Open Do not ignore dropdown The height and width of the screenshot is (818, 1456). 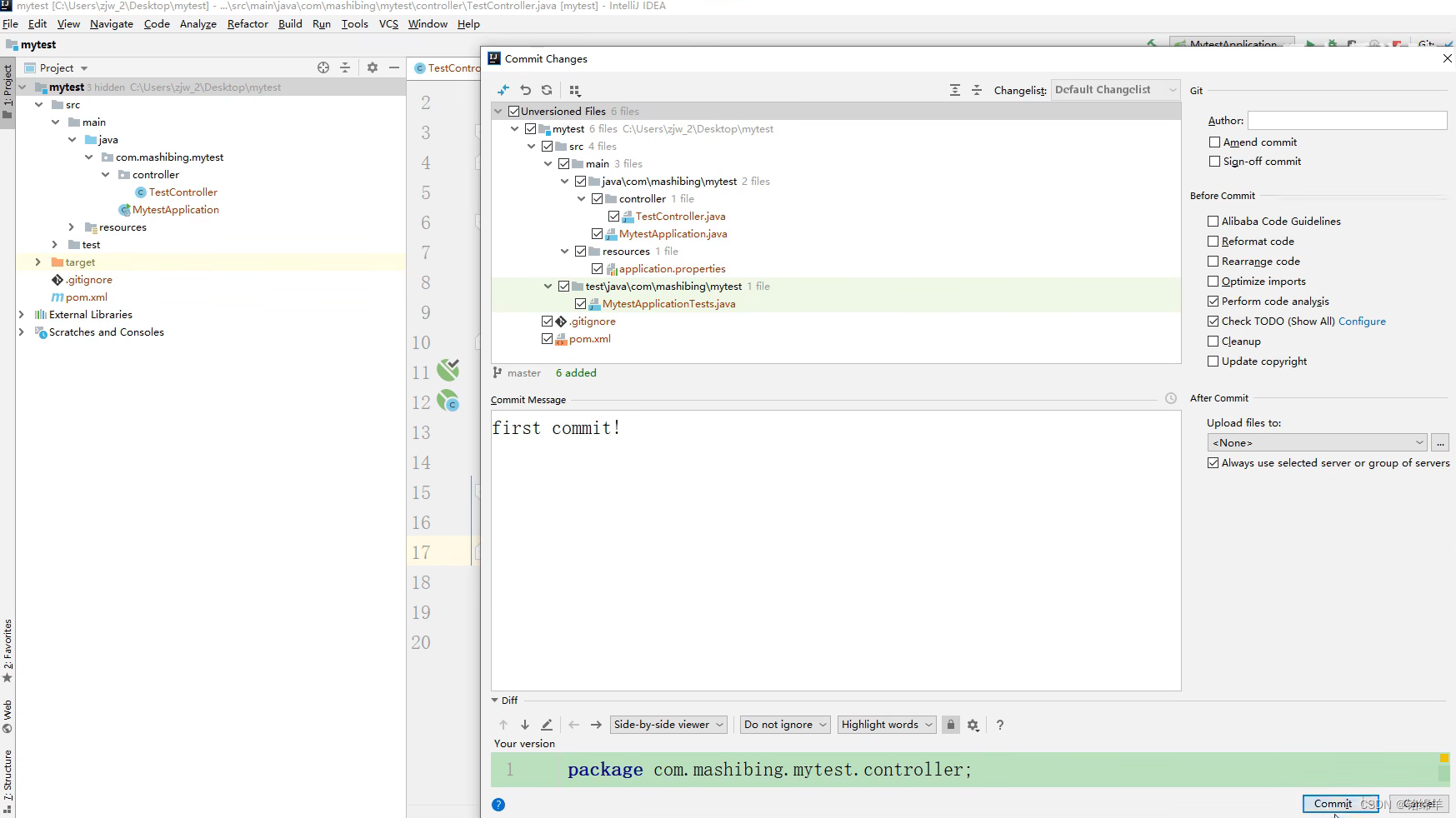pyautogui.click(x=785, y=725)
